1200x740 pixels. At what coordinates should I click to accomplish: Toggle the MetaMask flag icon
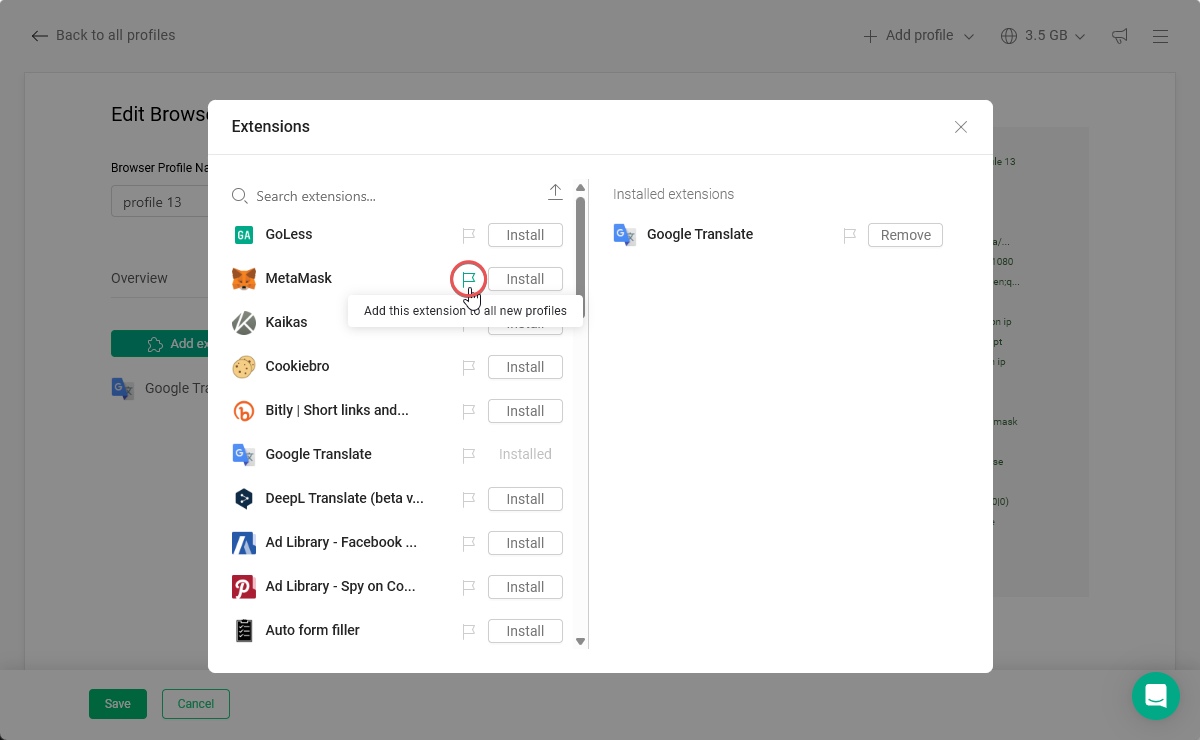(468, 279)
